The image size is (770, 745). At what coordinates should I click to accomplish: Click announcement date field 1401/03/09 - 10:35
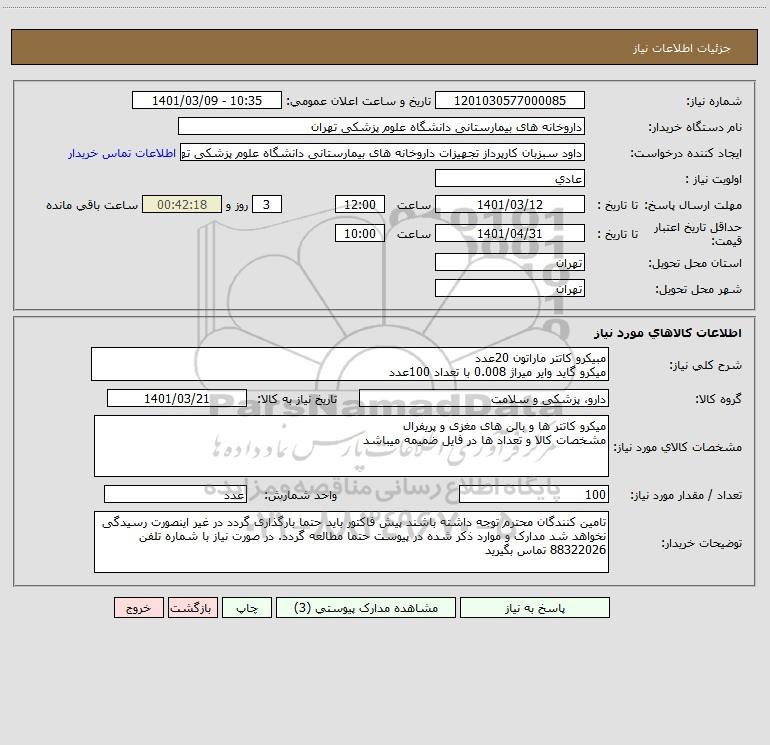(207, 100)
